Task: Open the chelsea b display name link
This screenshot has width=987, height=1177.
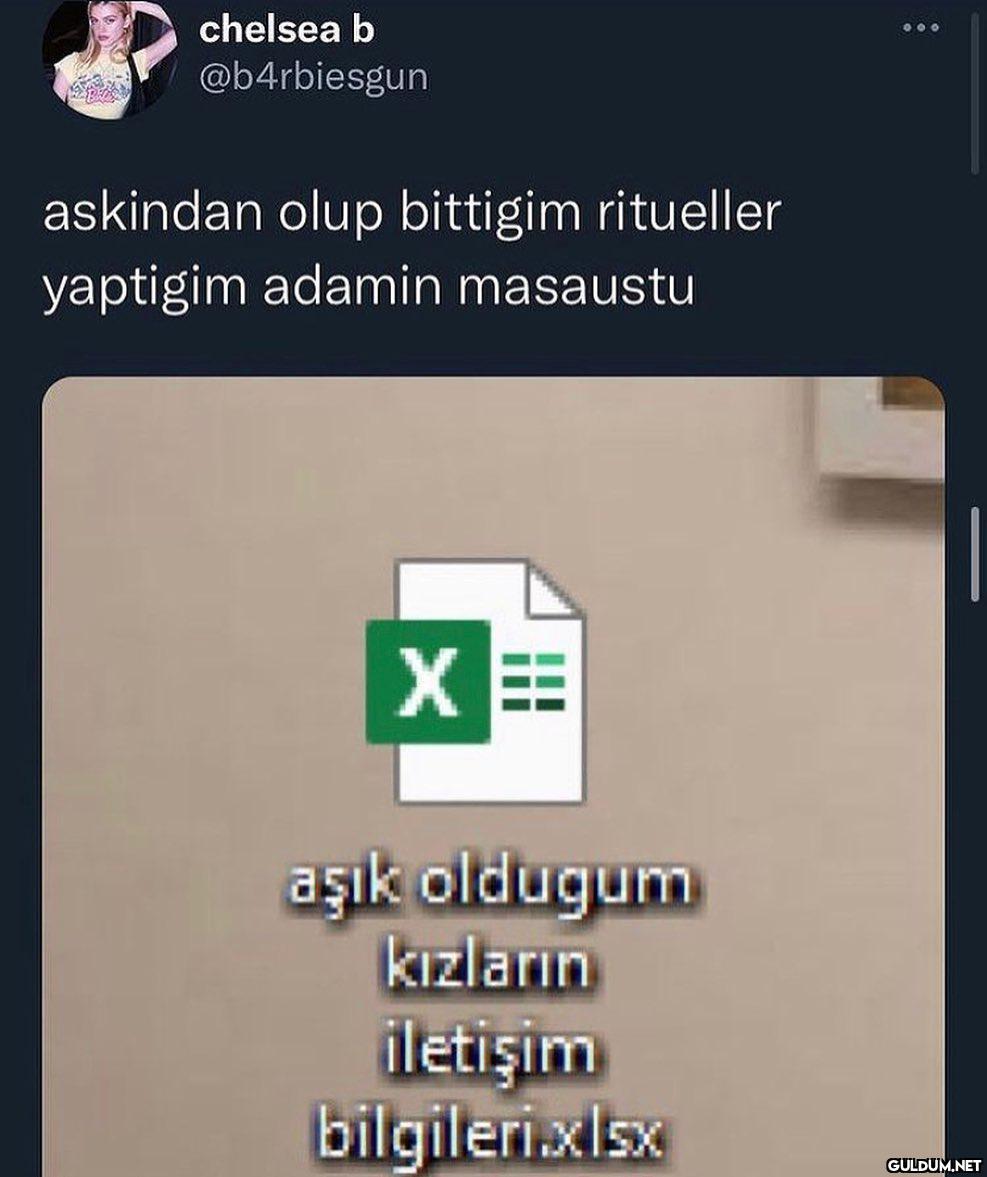Action: [286, 30]
